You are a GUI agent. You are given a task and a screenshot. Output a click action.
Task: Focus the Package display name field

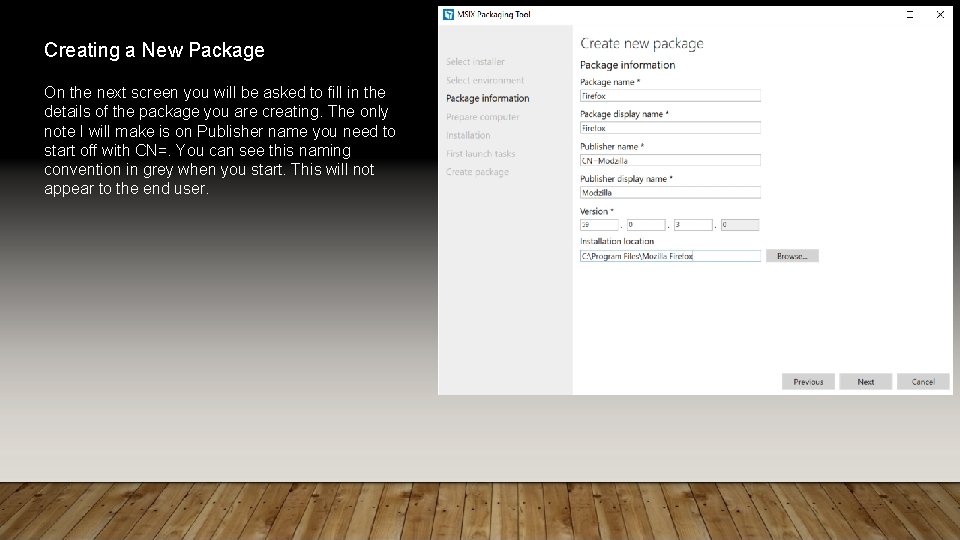tap(670, 128)
